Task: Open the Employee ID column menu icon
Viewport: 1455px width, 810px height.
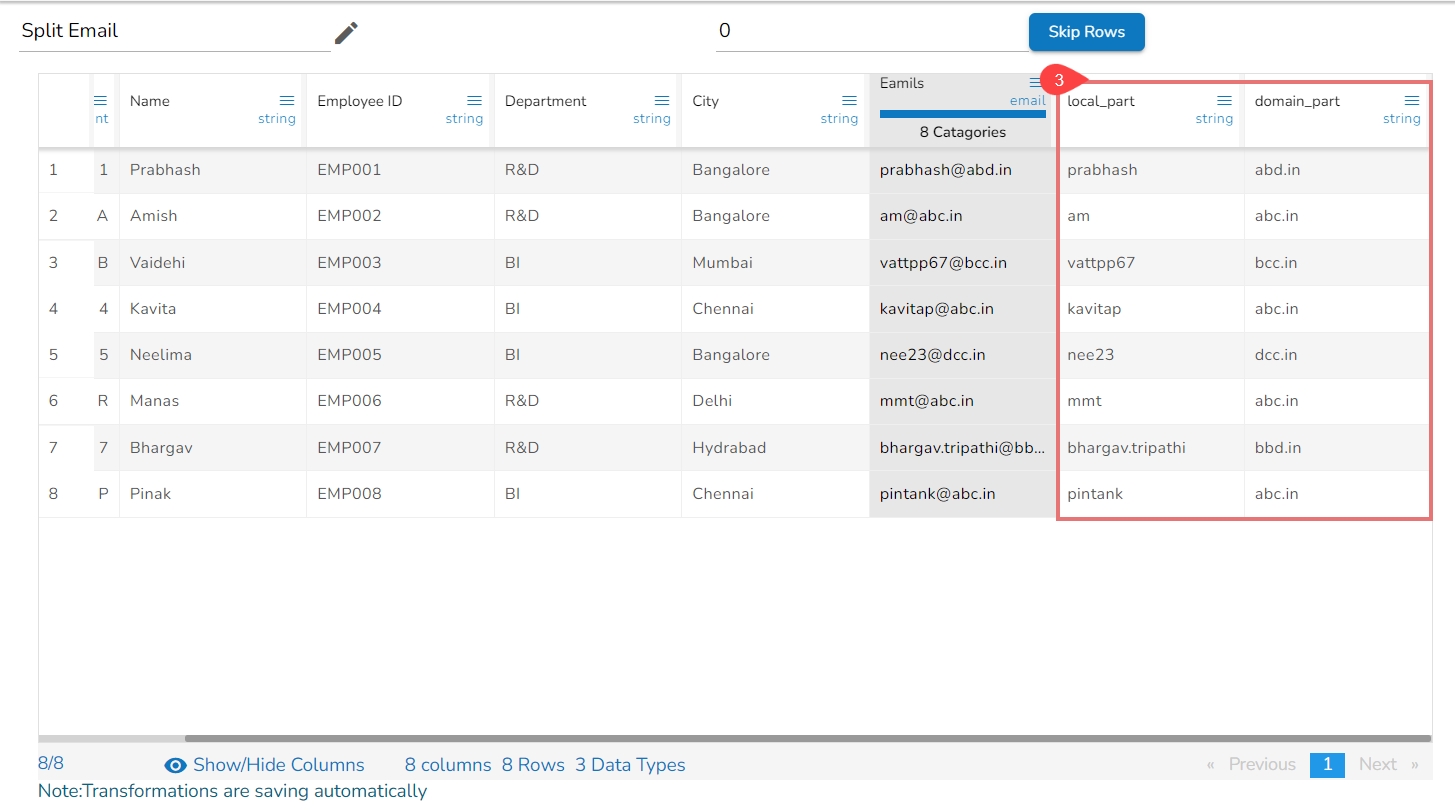Action: click(474, 101)
